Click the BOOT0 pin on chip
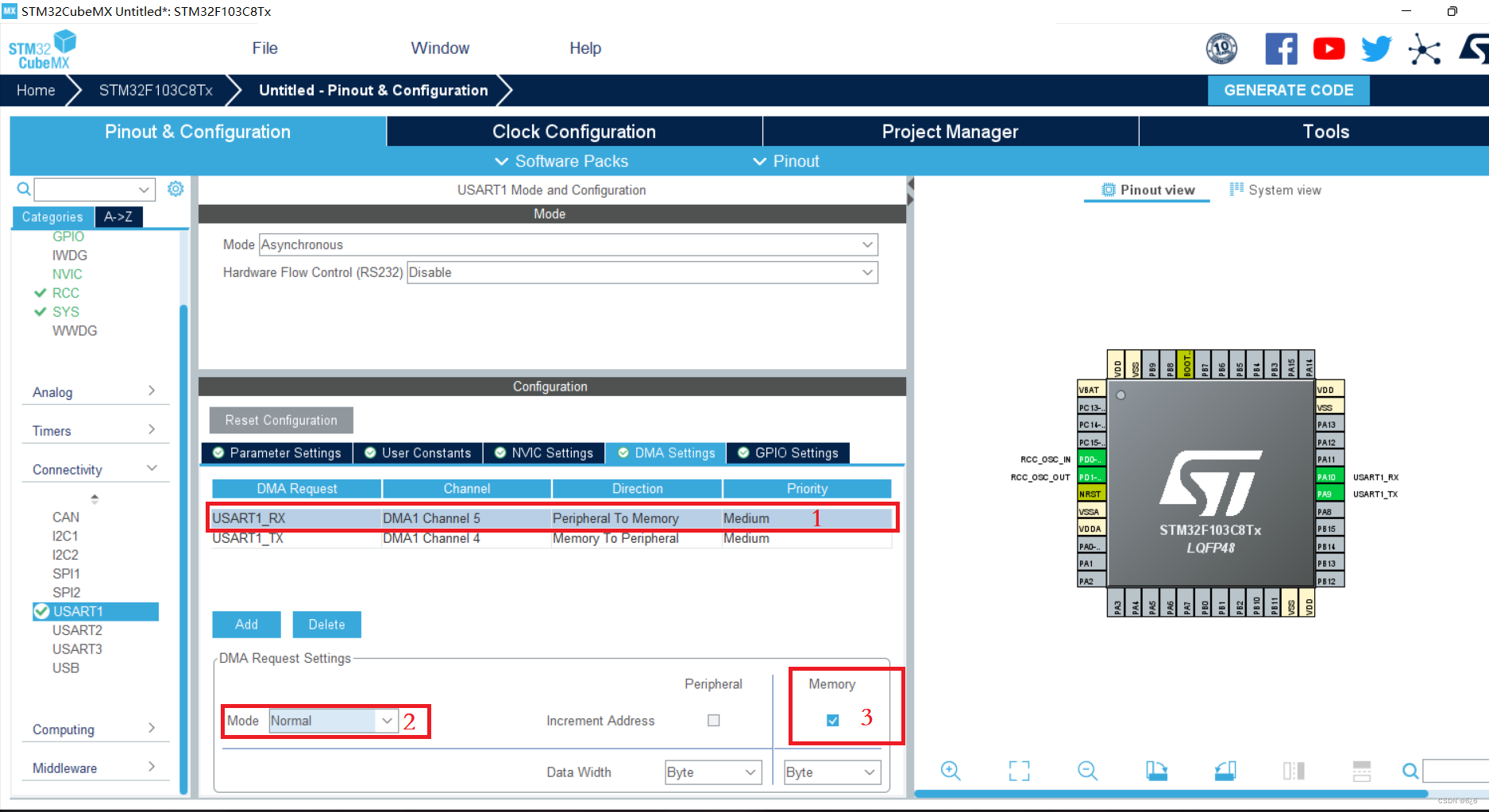Screen dimensions: 1489x812 click(1186, 364)
